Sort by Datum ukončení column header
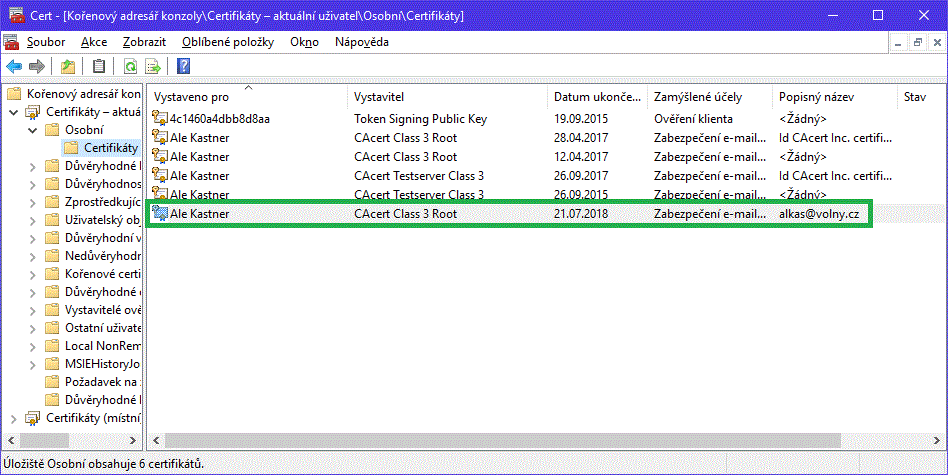This screenshot has width=948, height=475. [x=596, y=97]
